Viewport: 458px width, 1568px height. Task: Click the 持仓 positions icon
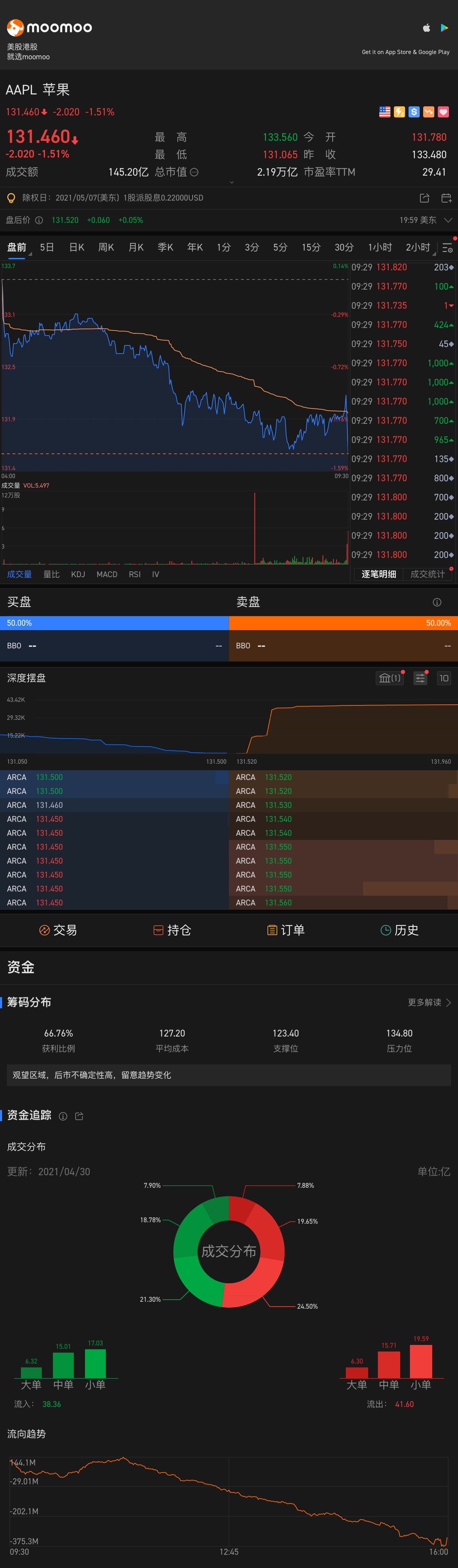[x=158, y=930]
